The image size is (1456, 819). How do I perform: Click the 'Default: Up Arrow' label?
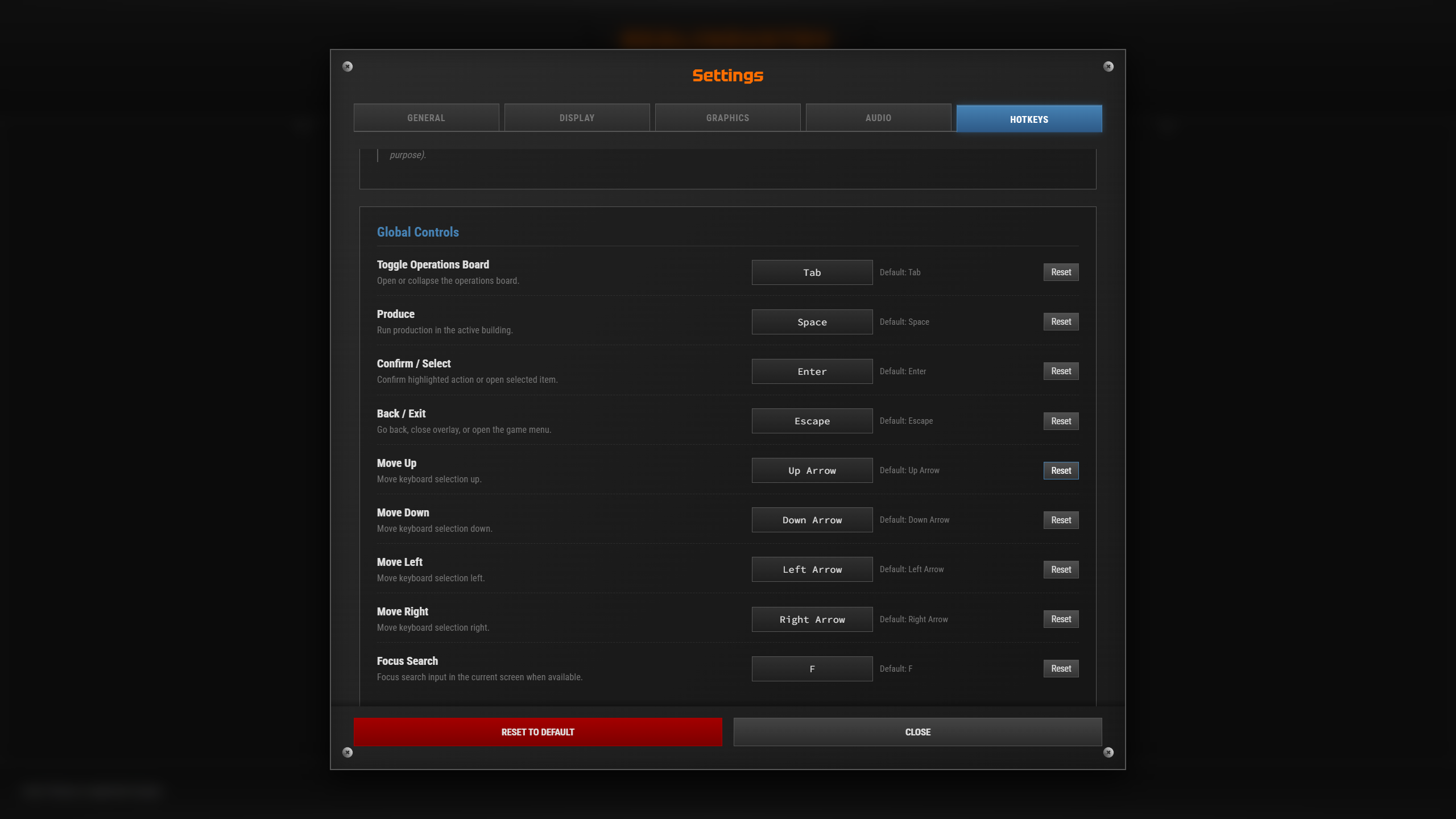pos(909,470)
